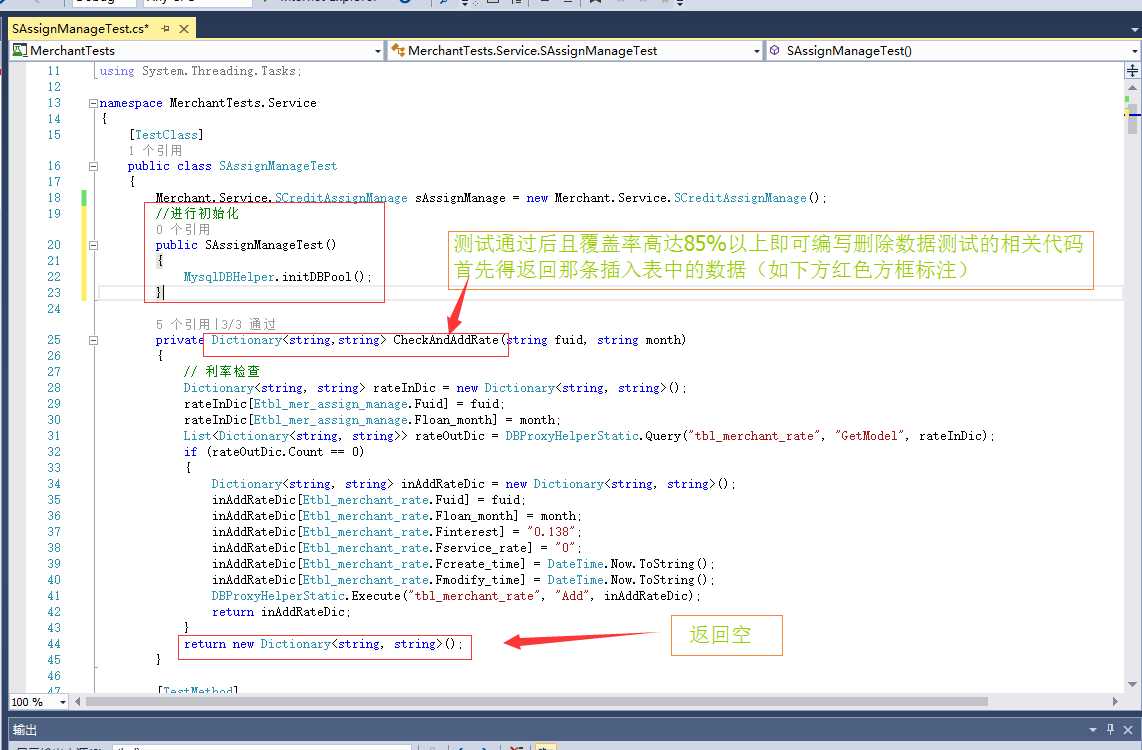Screen dimensions: 1142x750
Task: Collapse the SAssignManageTest class outlining toggle
Action: tap(93, 166)
